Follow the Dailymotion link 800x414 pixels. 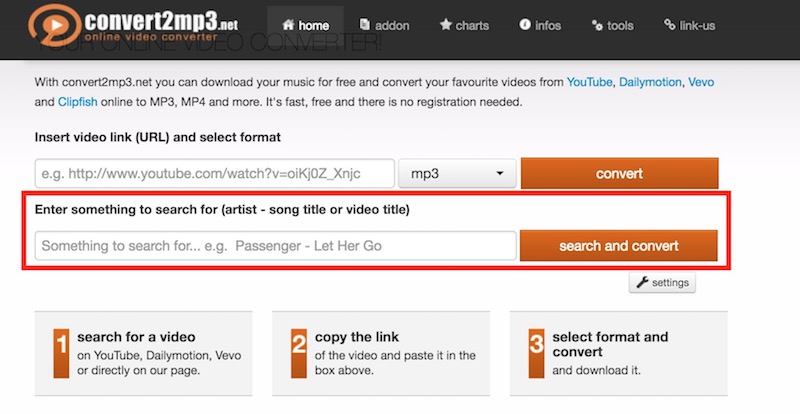[655, 80]
